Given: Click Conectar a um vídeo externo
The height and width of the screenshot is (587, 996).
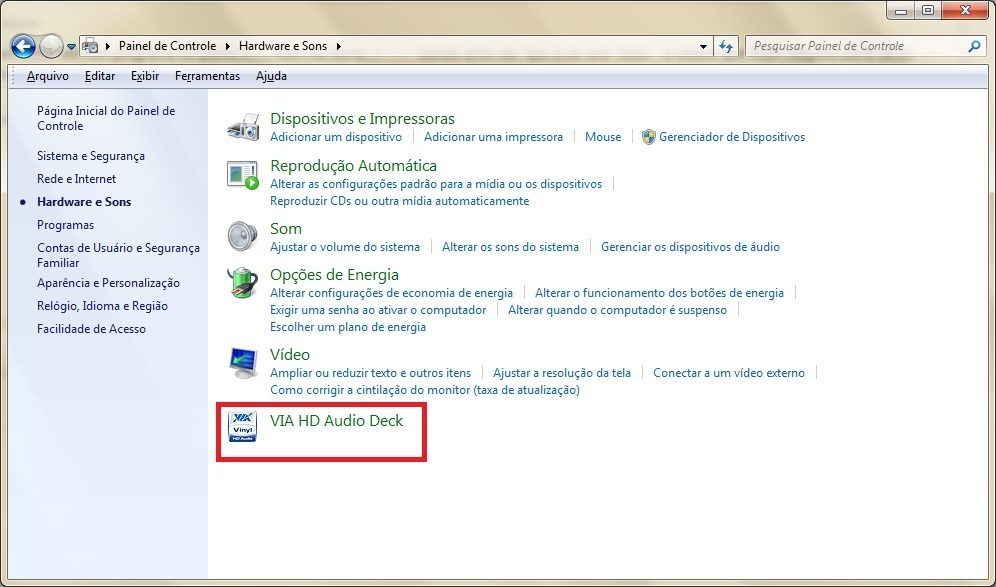Looking at the screenshot, I should 729,373.
